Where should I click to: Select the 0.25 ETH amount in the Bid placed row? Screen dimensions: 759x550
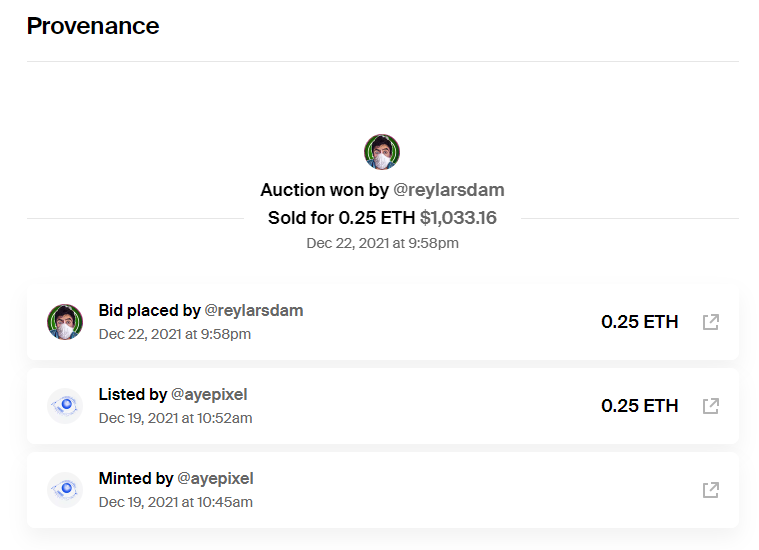639,322
